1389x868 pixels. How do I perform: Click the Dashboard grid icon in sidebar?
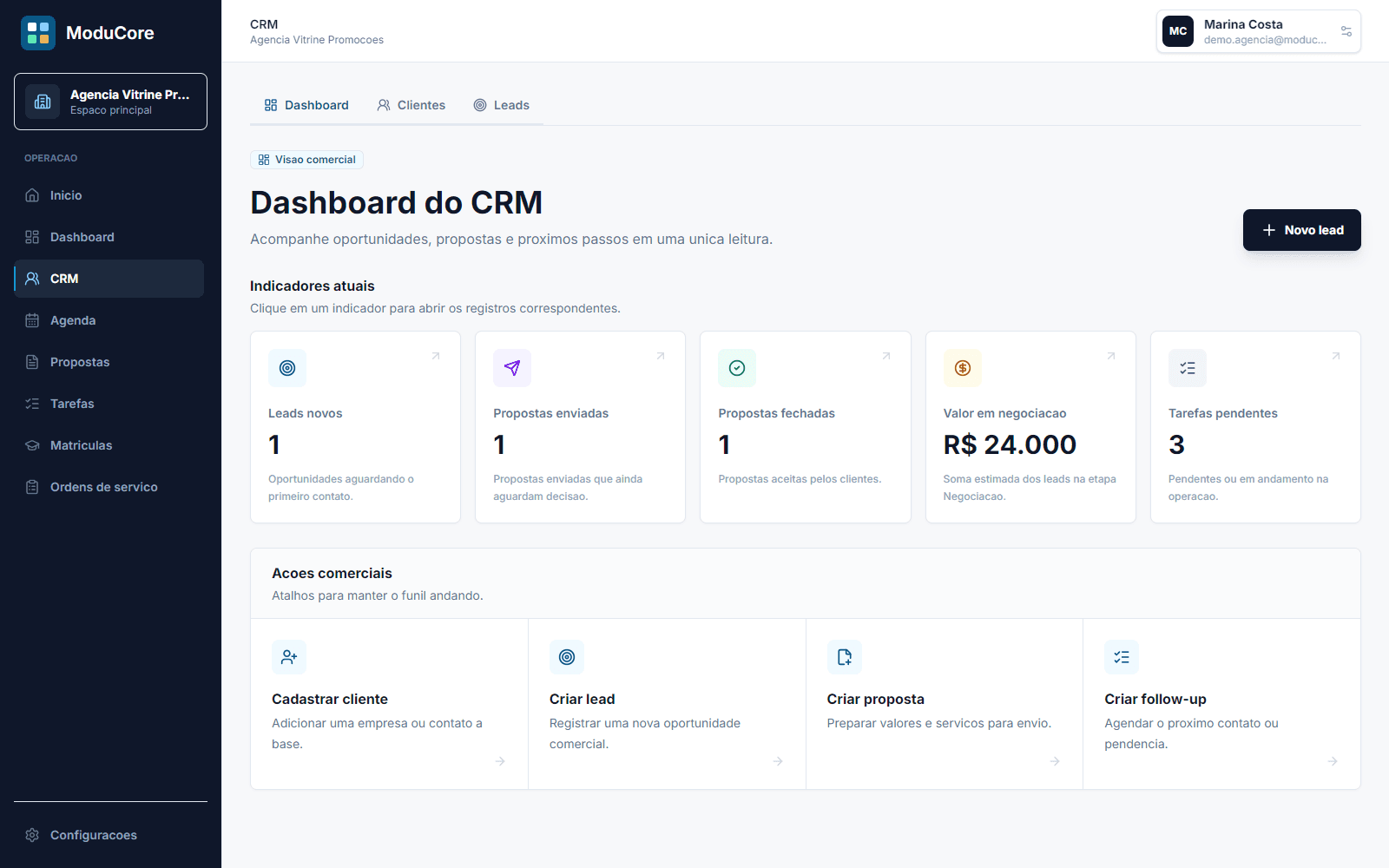tap(32, 237)
